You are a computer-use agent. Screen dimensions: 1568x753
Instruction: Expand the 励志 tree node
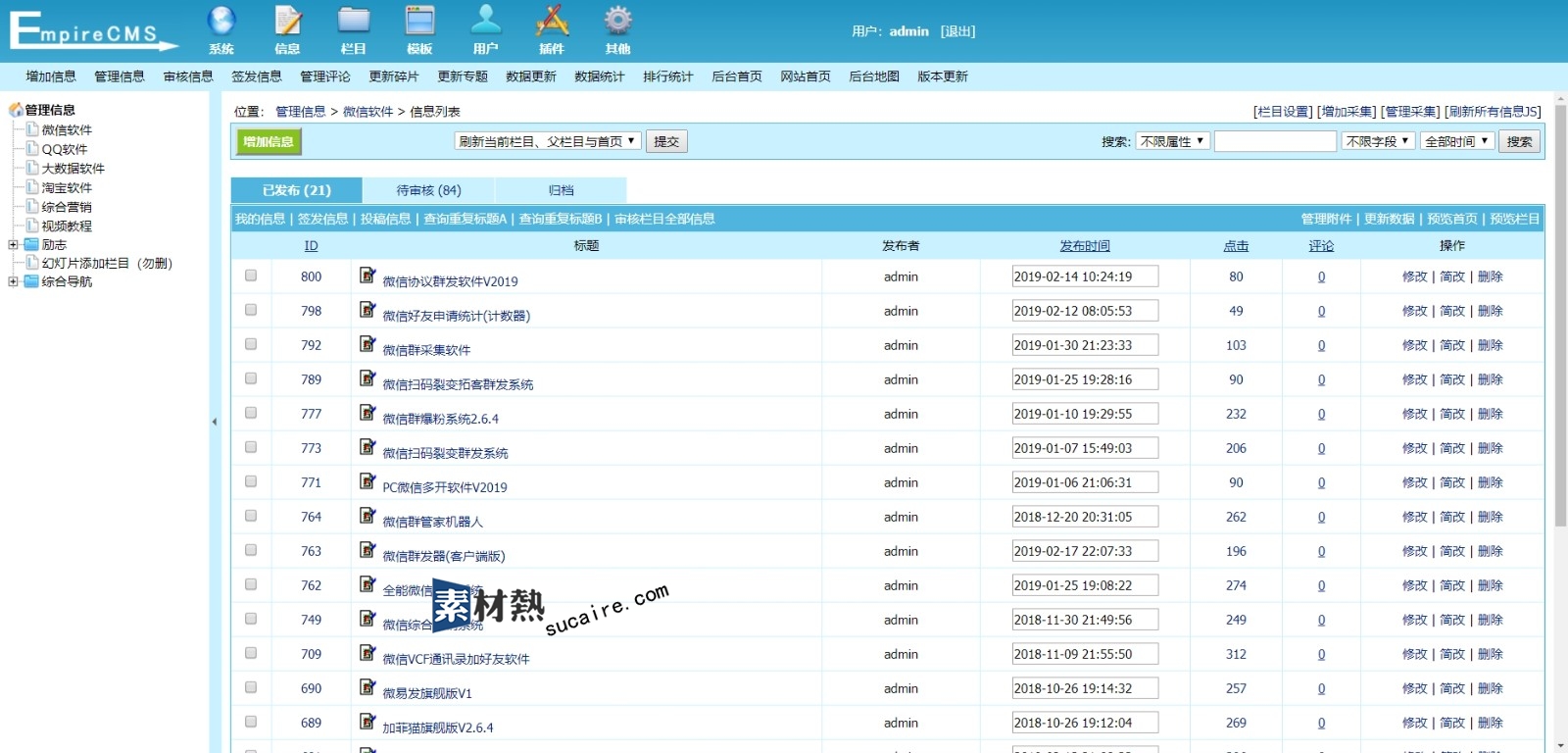14,244
